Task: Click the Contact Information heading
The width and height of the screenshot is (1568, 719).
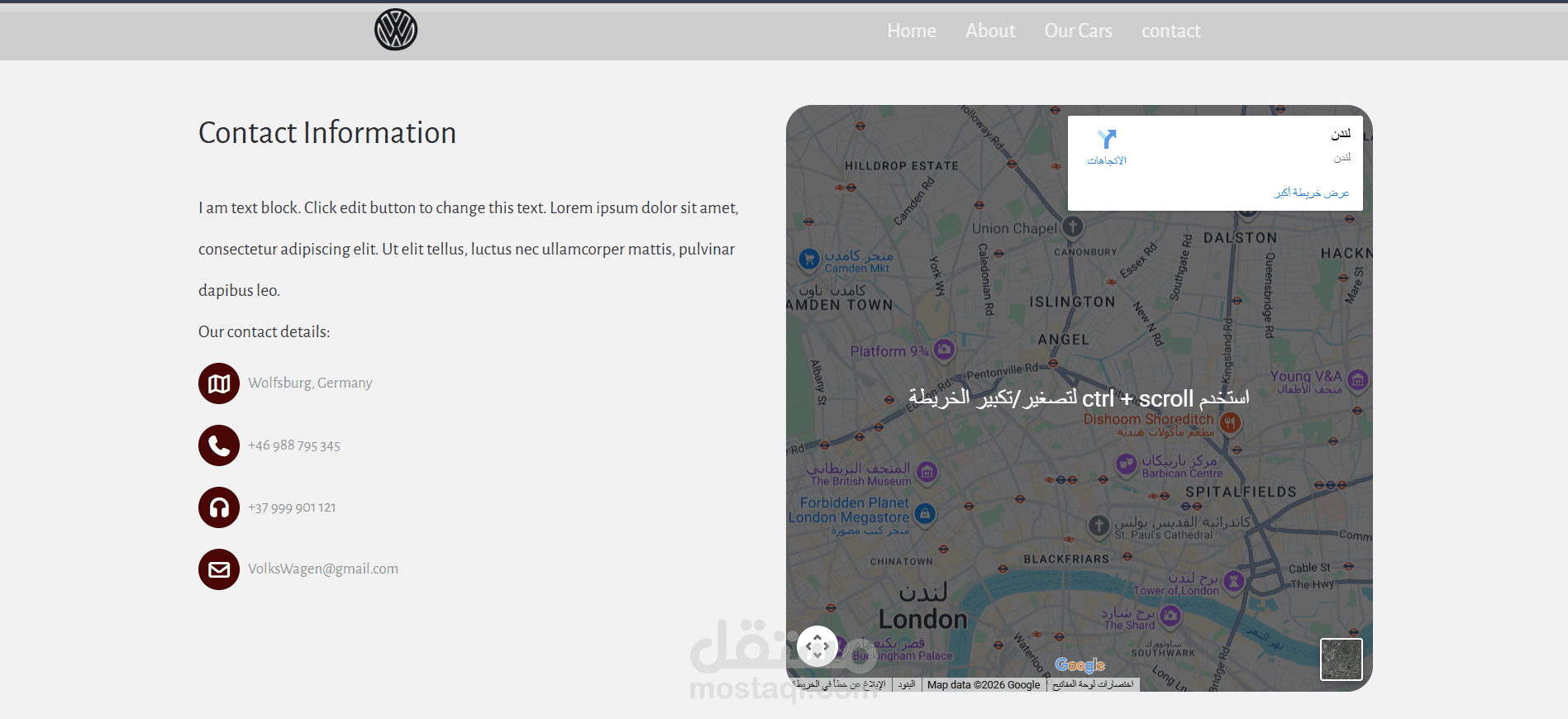Action: tap(327, 132)
